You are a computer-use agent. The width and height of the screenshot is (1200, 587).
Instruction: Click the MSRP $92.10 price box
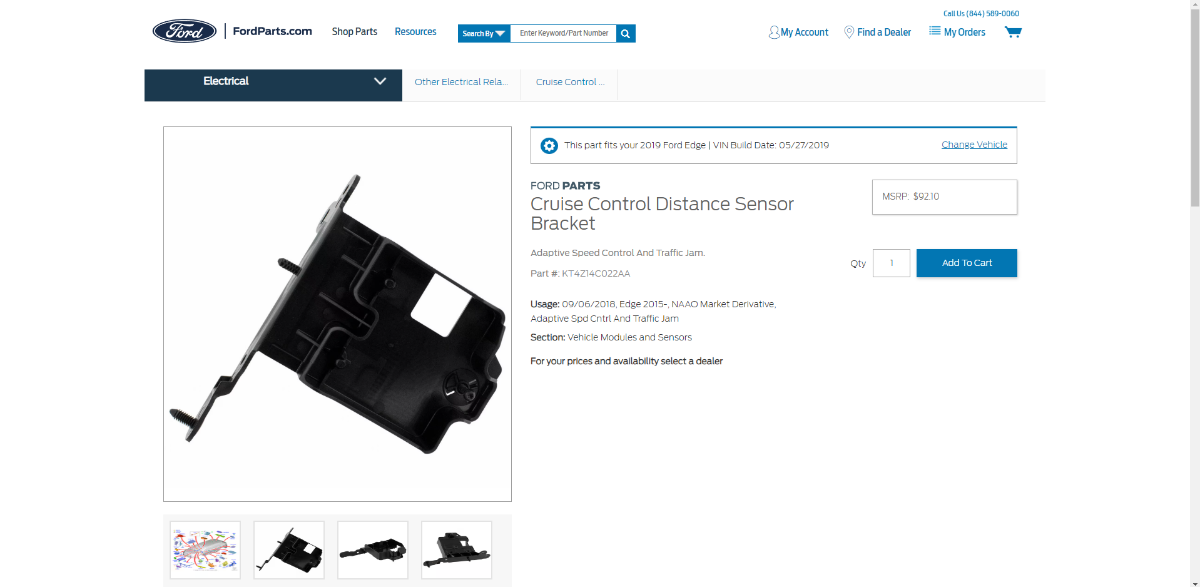point(945,197)
